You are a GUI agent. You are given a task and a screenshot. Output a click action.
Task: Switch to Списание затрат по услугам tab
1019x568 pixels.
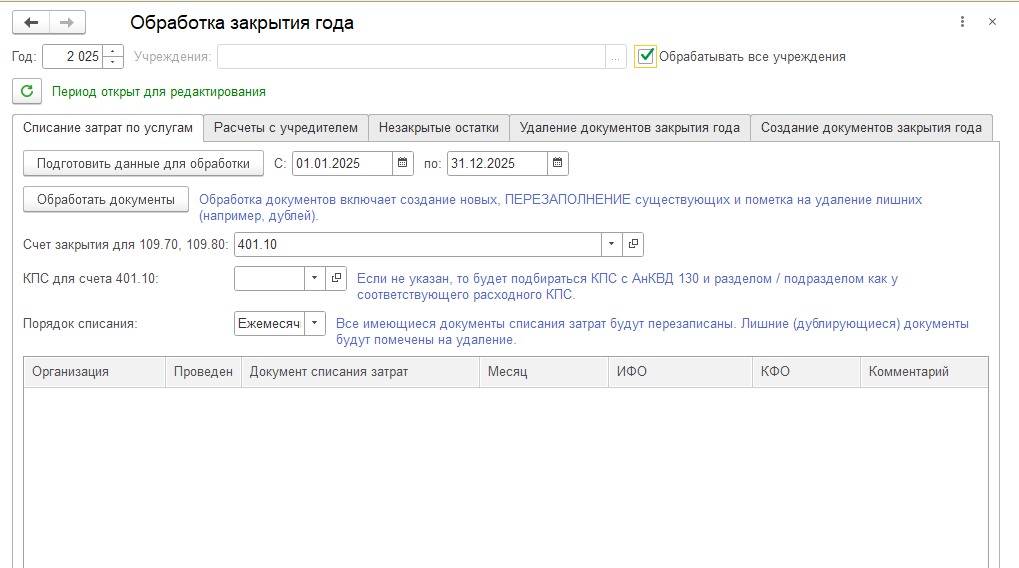coord(108,128)
